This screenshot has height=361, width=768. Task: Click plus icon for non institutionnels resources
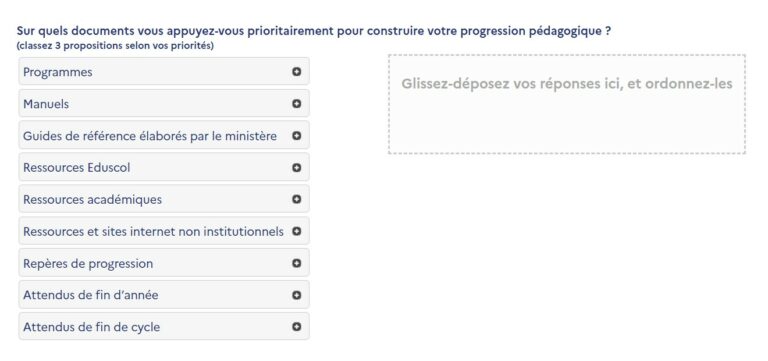tap(296, 231)
